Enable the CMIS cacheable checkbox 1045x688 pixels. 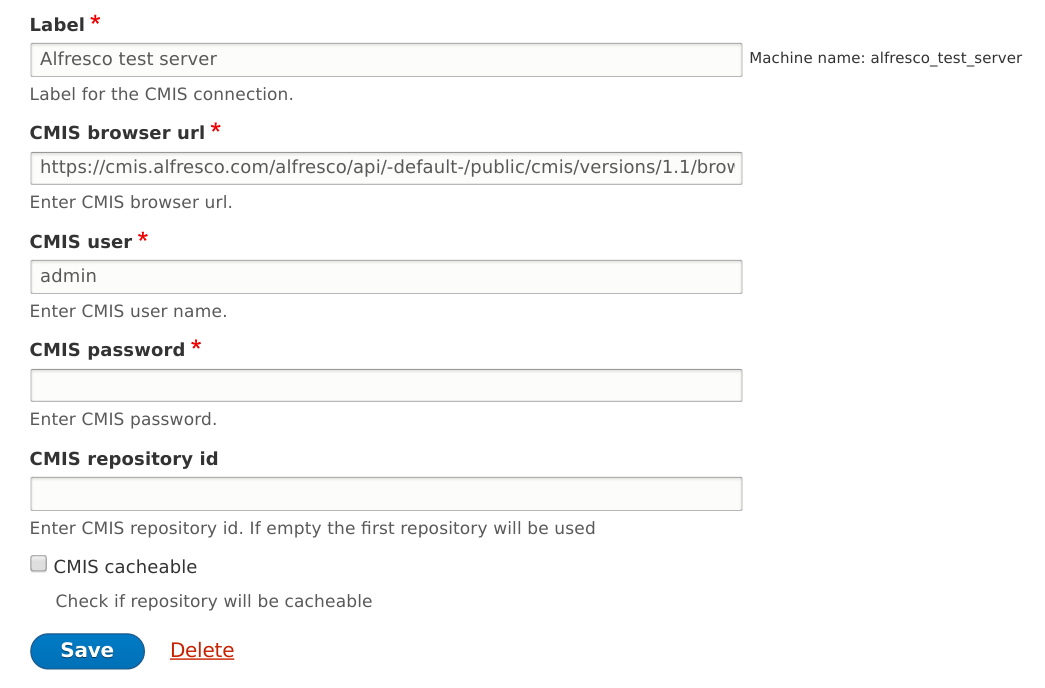tap(39, 564)
